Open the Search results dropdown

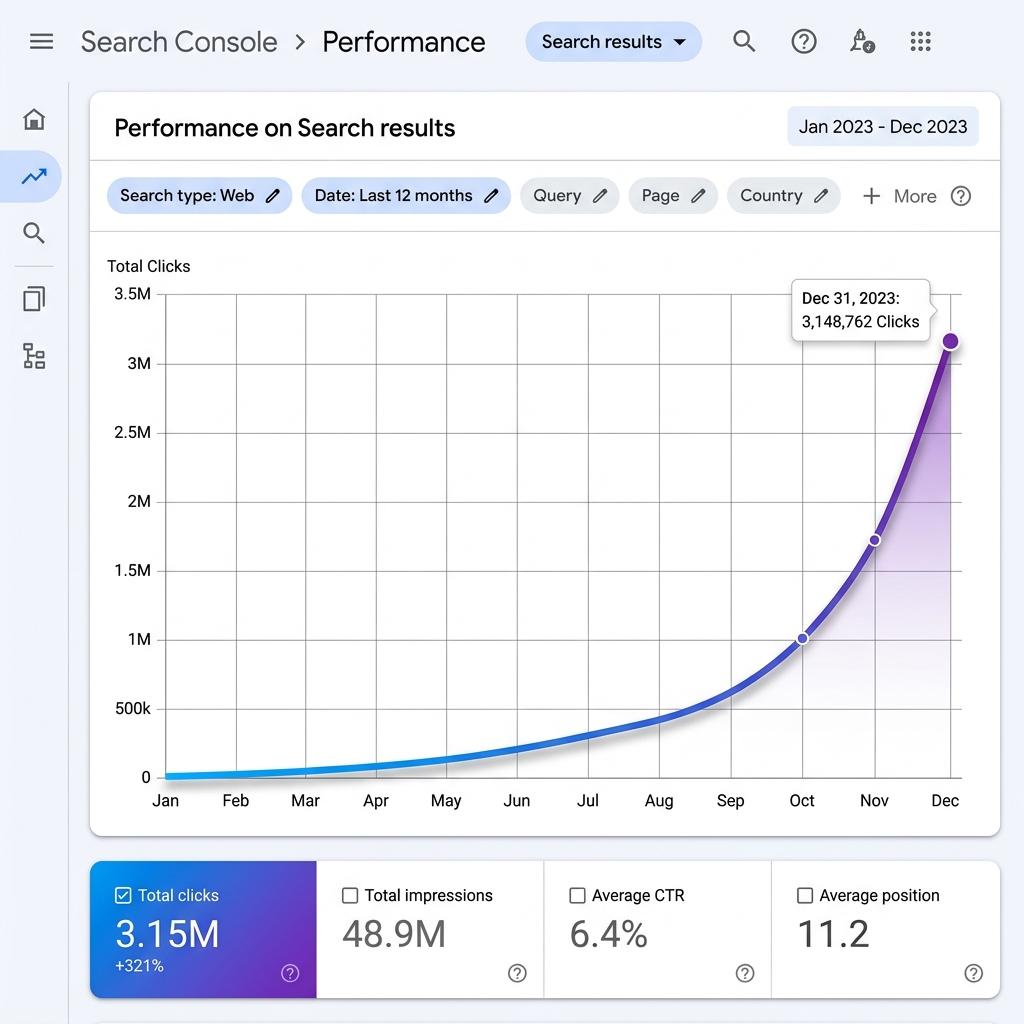tap(613, 42)
